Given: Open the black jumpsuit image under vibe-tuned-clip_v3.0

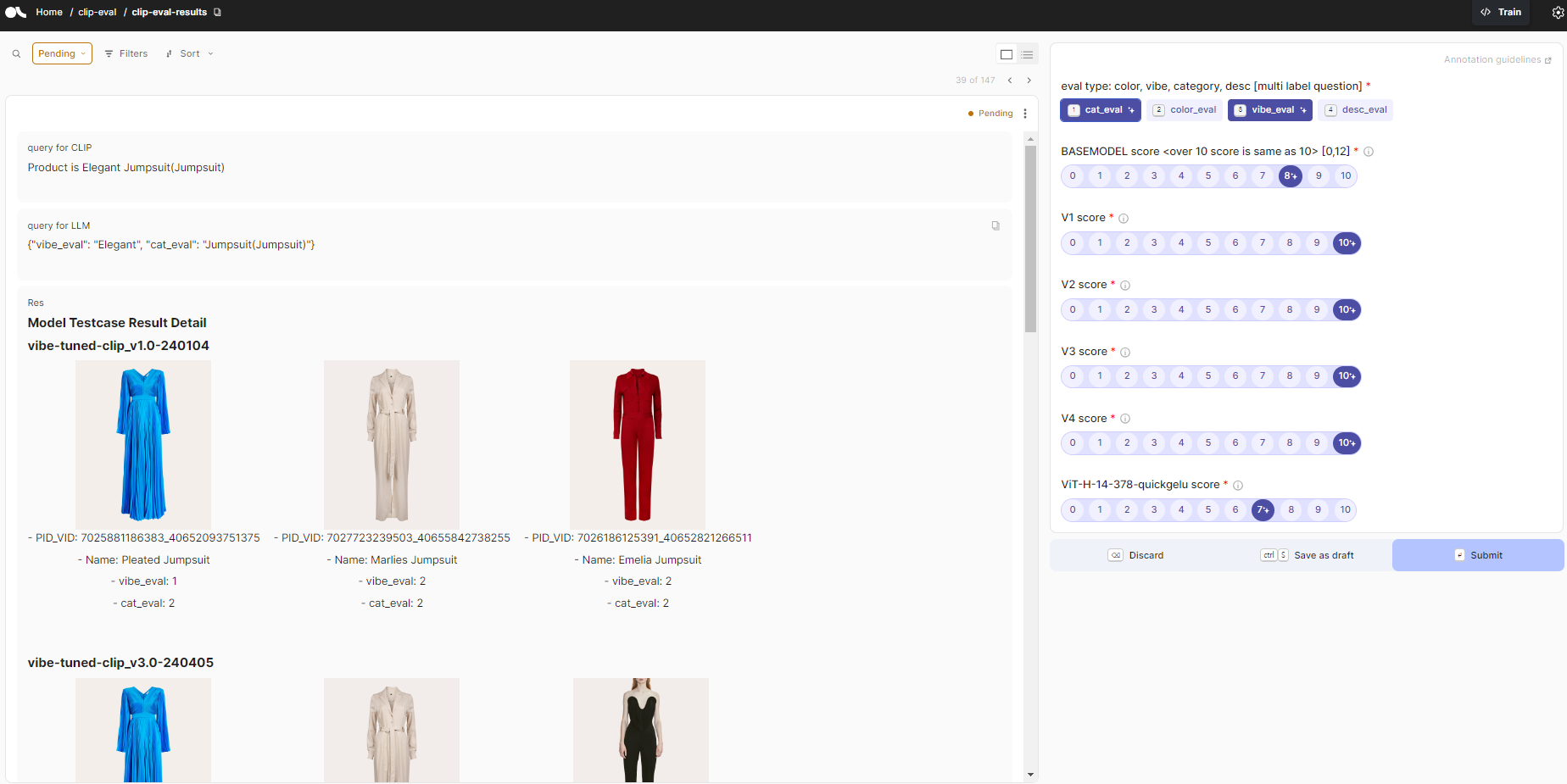Looking at the screenshot, I should tap(641, 730).
